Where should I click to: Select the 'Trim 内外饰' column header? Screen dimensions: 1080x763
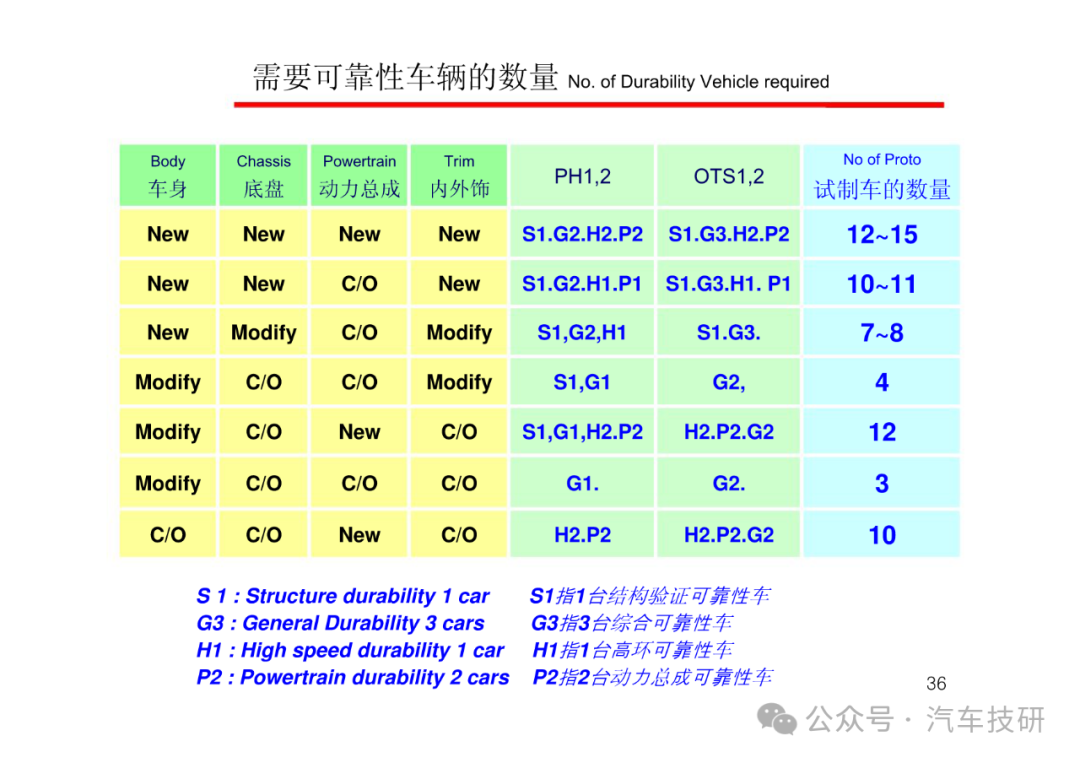point(459,175)
